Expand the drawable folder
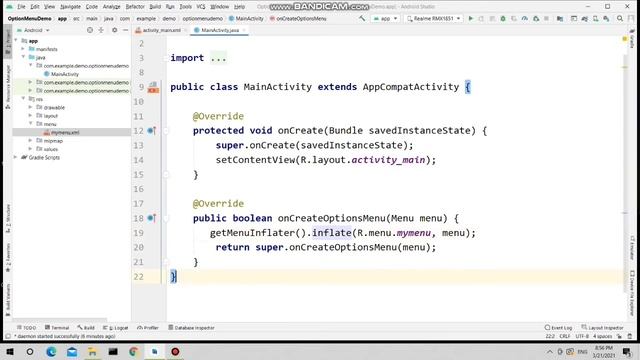Screen dimensions: 640x360 tap(31, 107)
